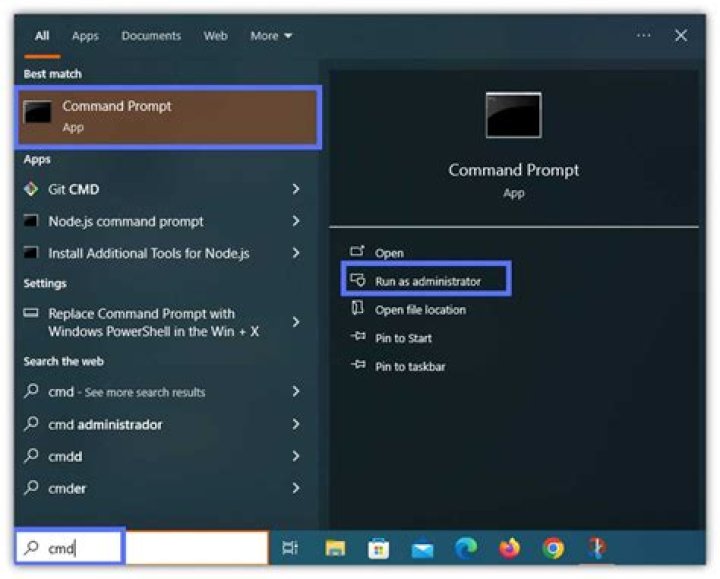Launch Microsoft Edge from taskbar
This screenshot has width=720, height=579.
466,548
